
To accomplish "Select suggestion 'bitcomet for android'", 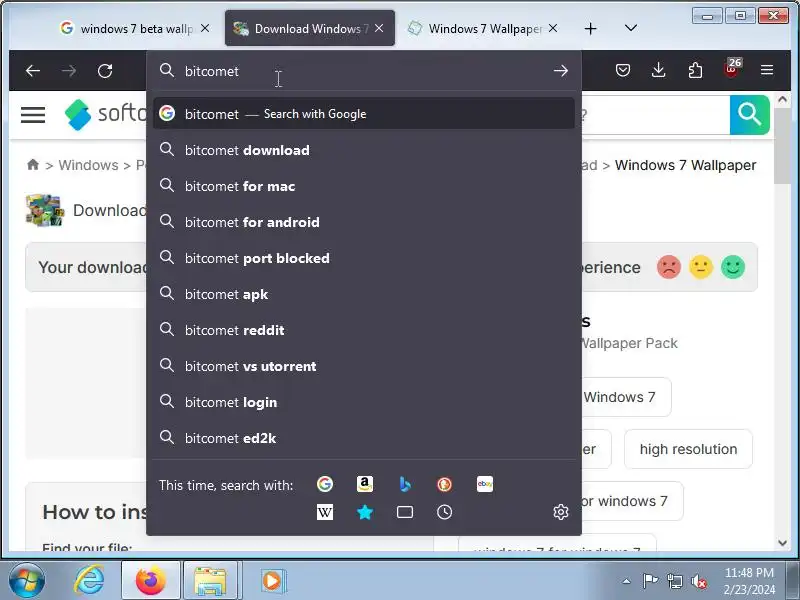I will (x=364, y=222).
